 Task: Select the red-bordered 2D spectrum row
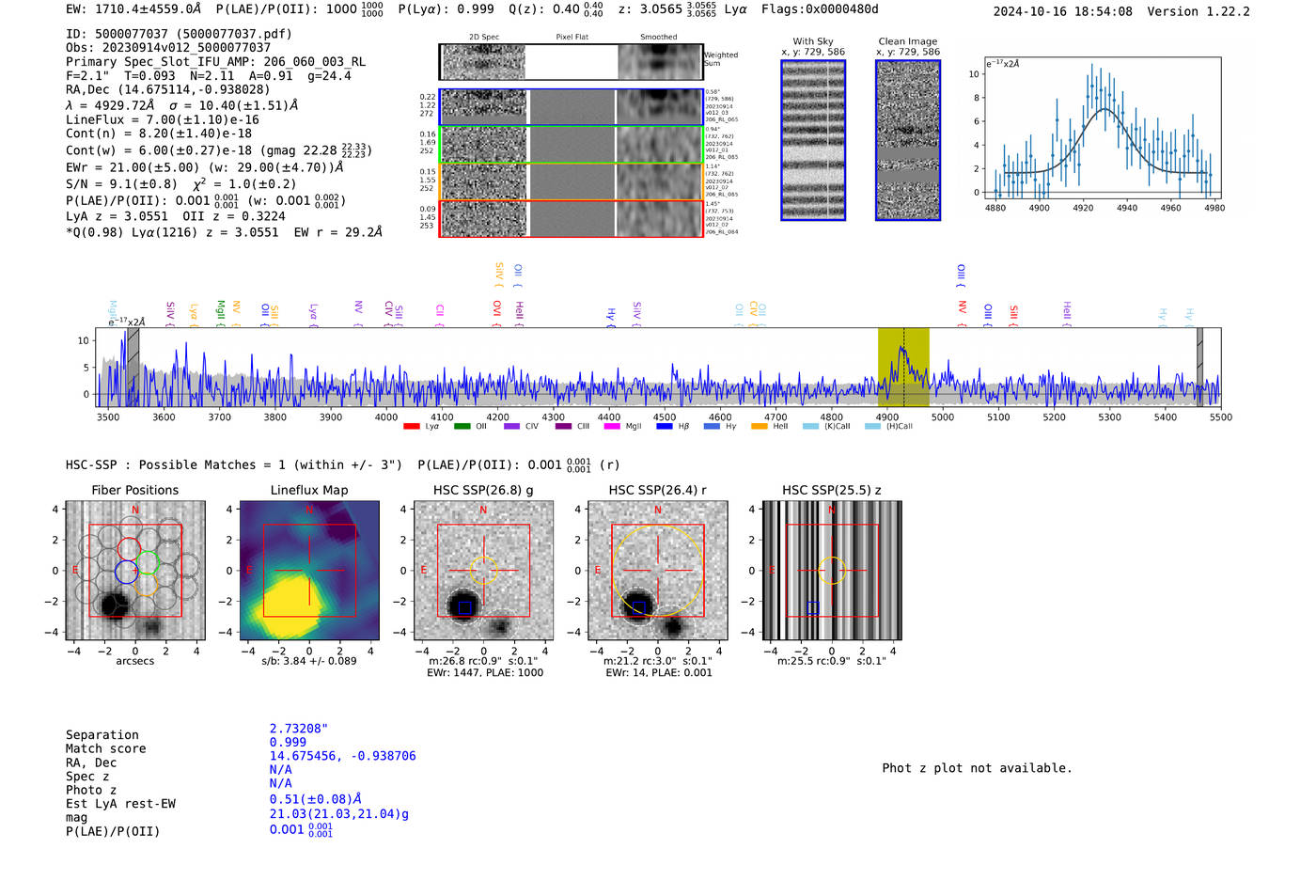coord(572,218)
